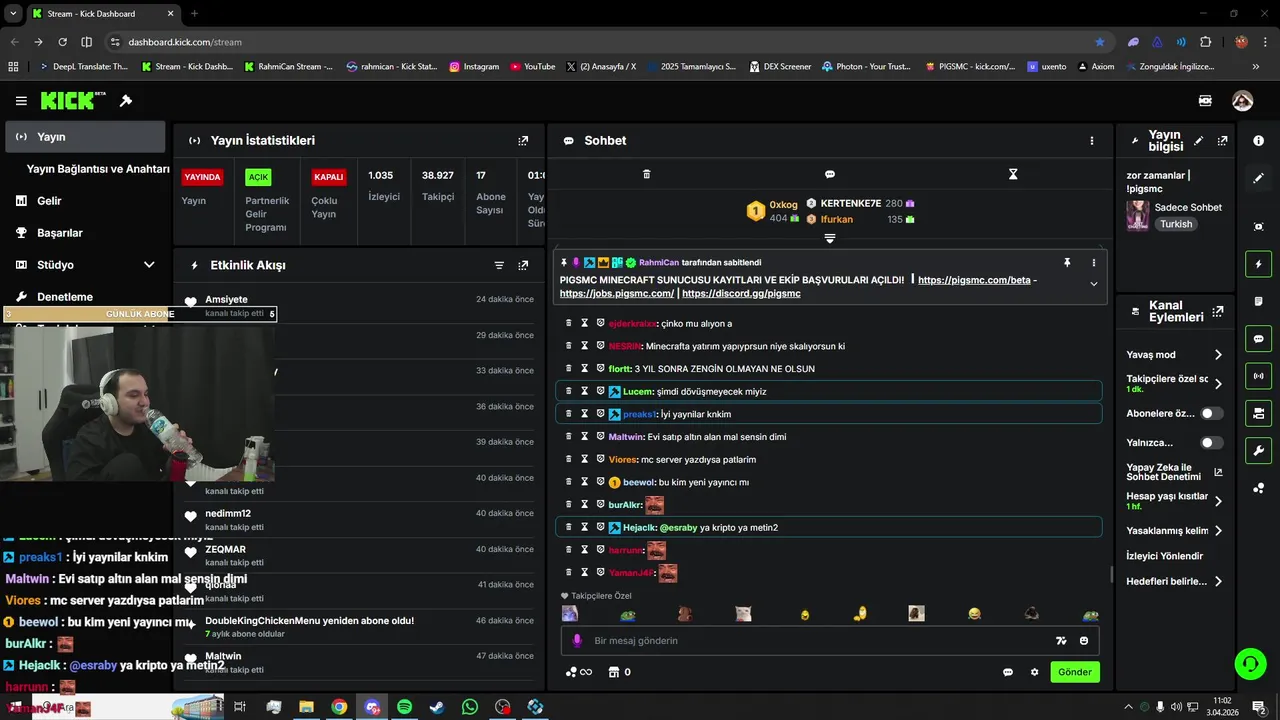
Task: Open Sohbet panel three-dot menu
Action: [1092, 141]
